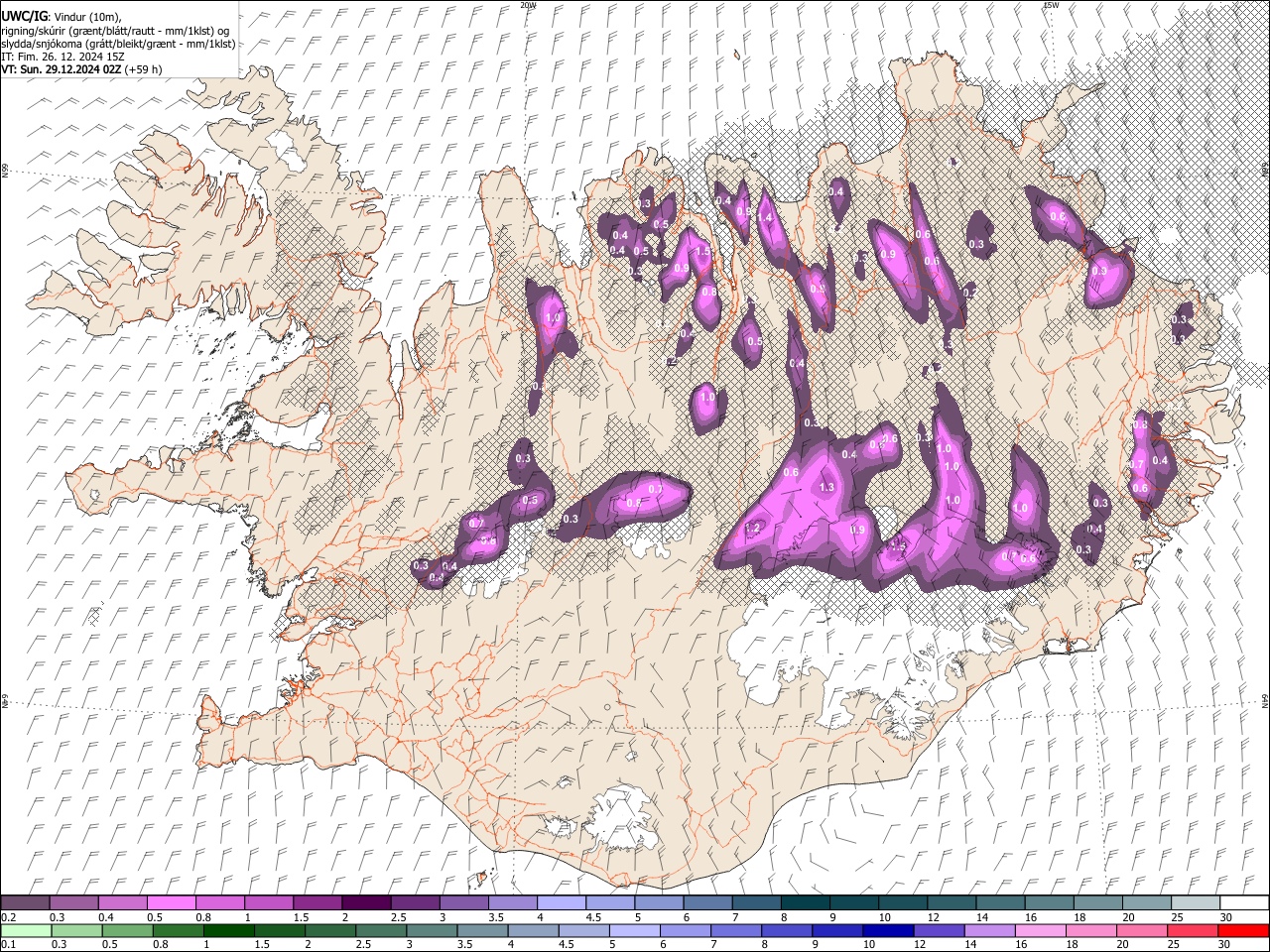Select light violet rain swatch between 14 and 16

pos(989,930)
